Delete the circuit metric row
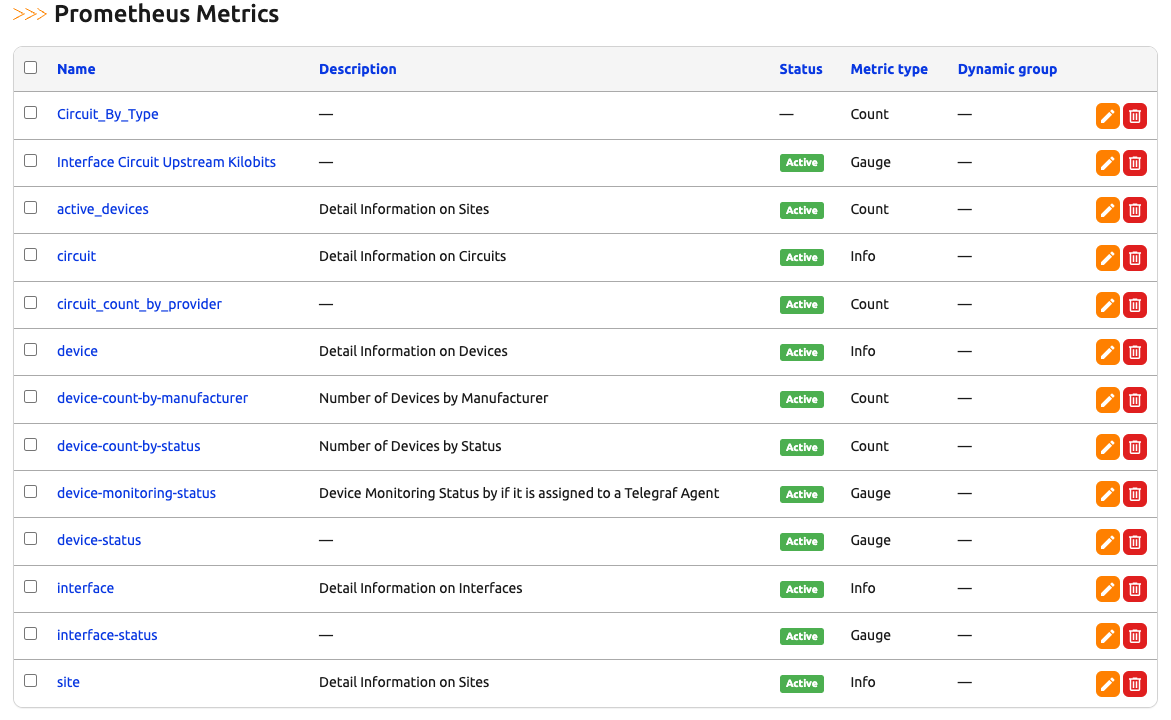Screen dimensions: 1171x720 coord(1135,258)
